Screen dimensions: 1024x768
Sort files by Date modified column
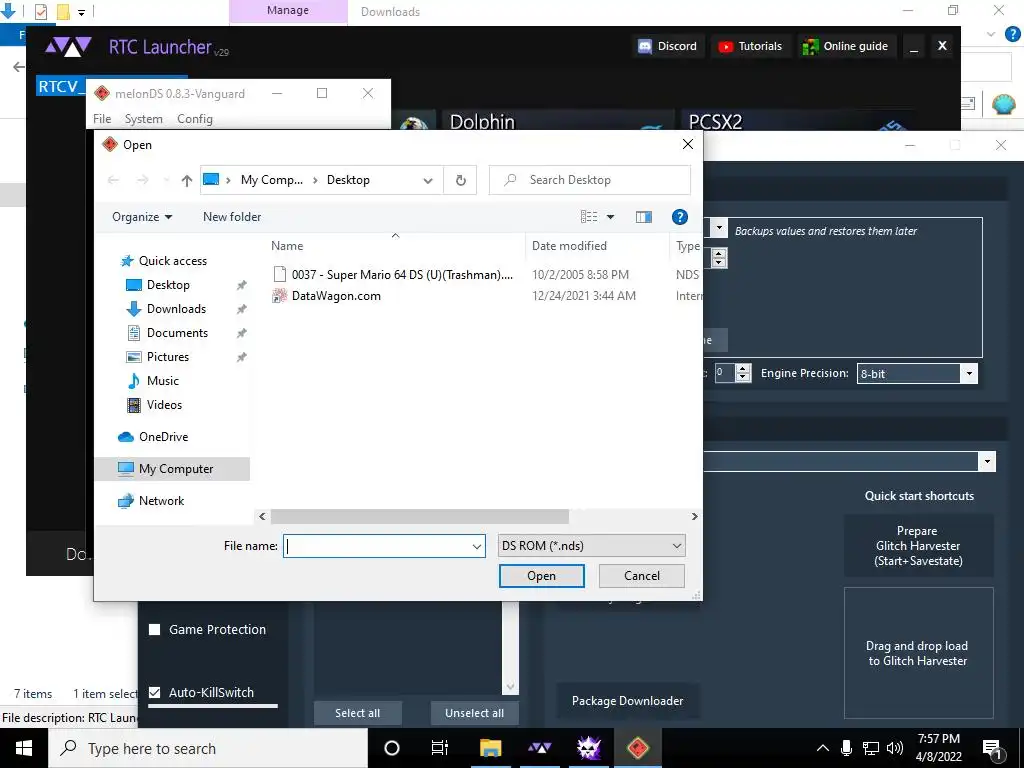pos(569,246)
